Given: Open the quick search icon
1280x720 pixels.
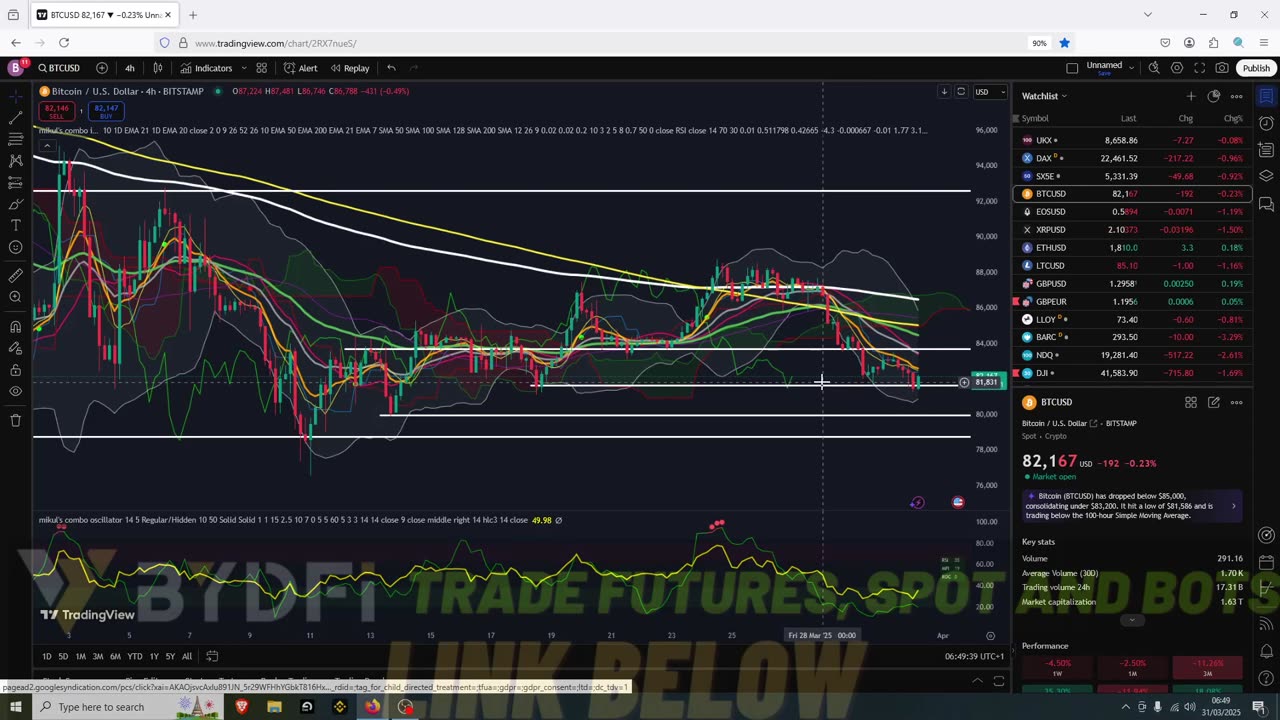Looking at the screenshot, I should [1154, 68].
